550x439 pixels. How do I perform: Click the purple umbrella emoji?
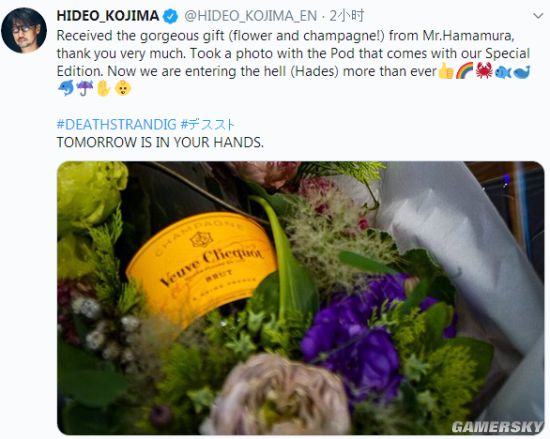(x=85, y=89)
